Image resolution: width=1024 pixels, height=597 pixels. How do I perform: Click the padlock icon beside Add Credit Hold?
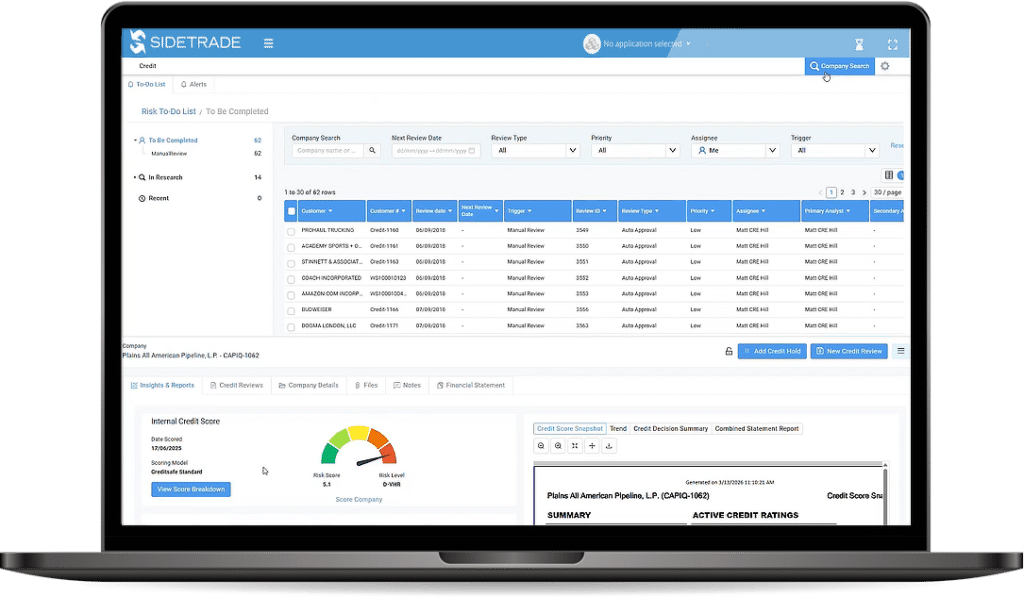728,351
